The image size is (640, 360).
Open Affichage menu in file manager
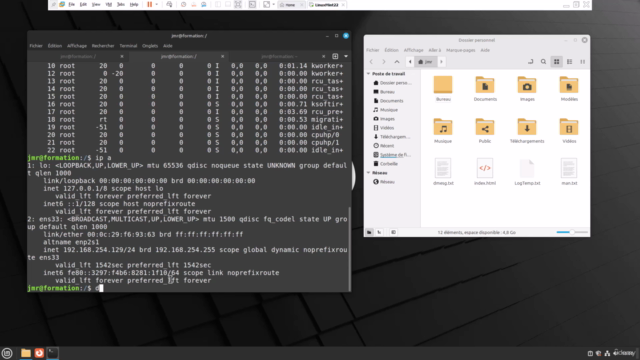[413, 50]
